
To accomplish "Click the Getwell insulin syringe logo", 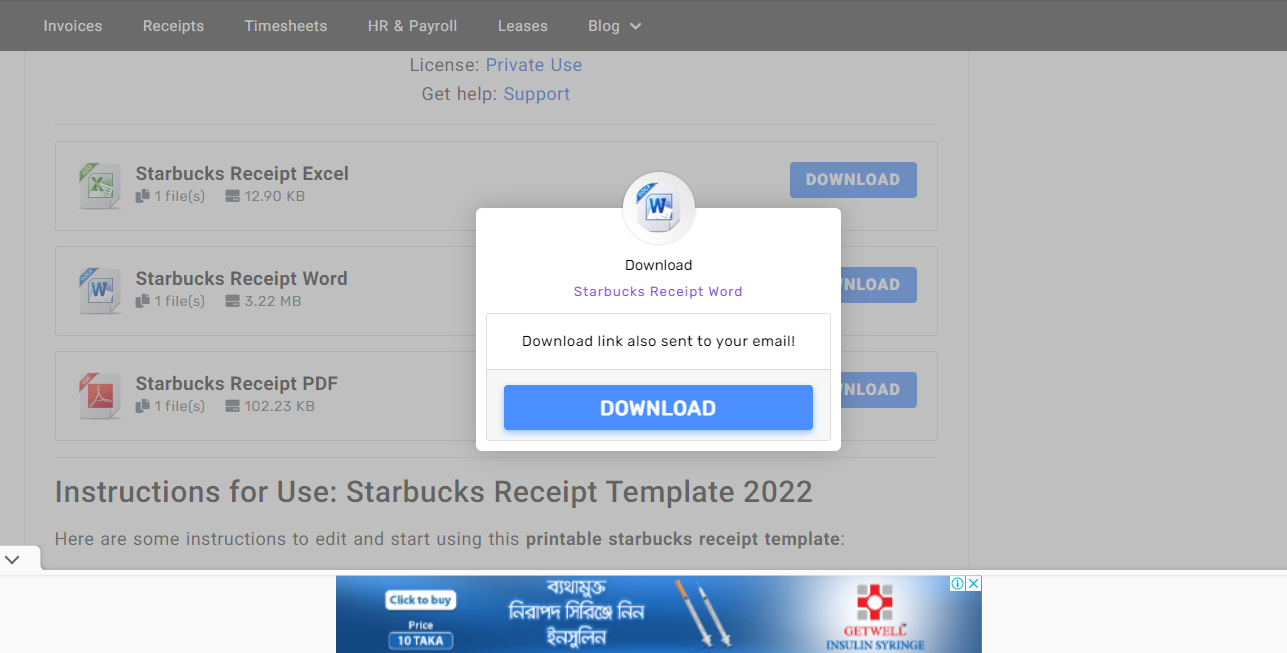I will (x=875, y=616).
